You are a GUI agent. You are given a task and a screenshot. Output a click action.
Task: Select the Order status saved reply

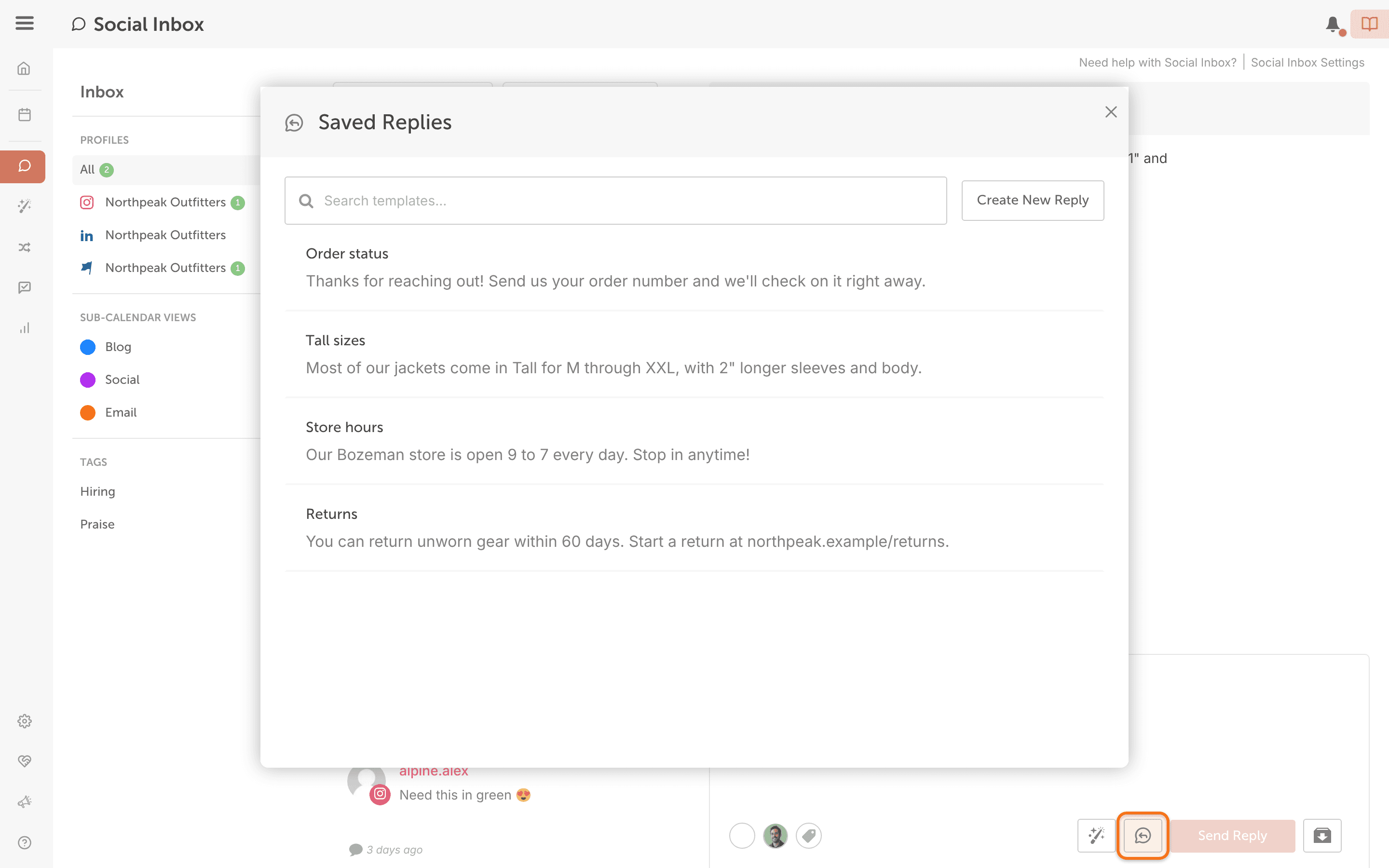coord(694,268)
